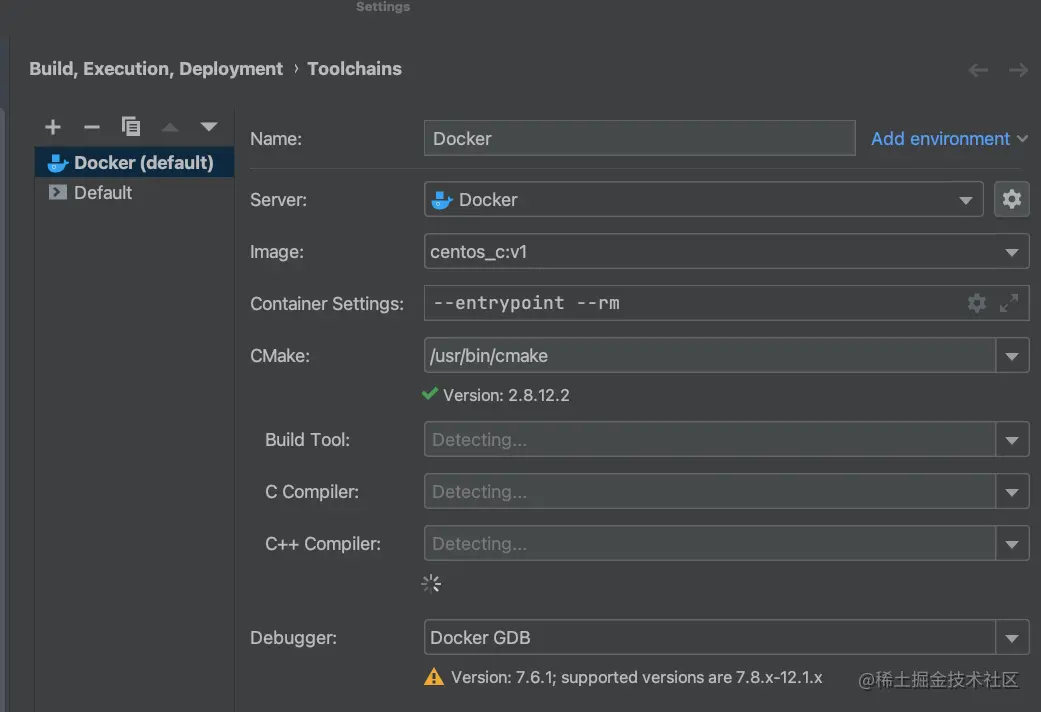Click the Name field containing Docker

tap(639, 138)
